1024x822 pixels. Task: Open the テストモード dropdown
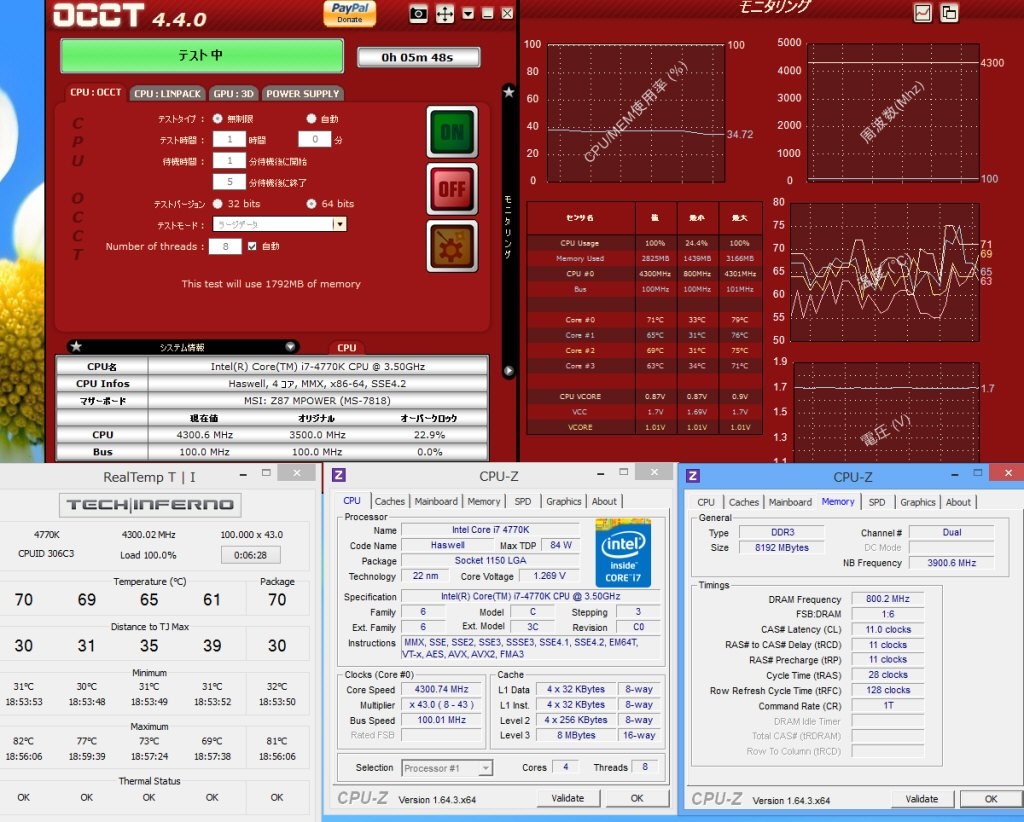[x=280, y=225]
